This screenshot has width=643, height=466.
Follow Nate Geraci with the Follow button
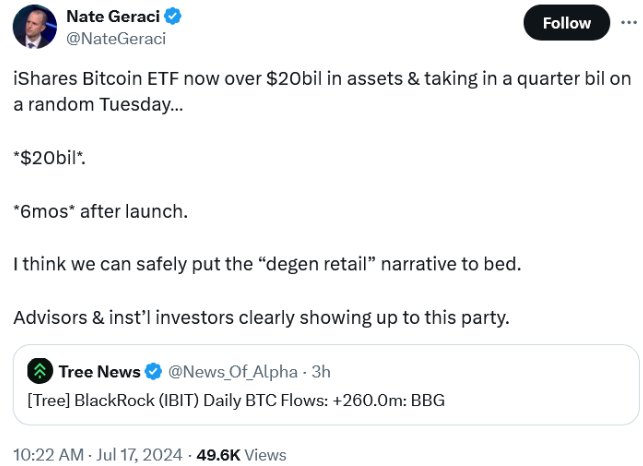tap(567, 23)
